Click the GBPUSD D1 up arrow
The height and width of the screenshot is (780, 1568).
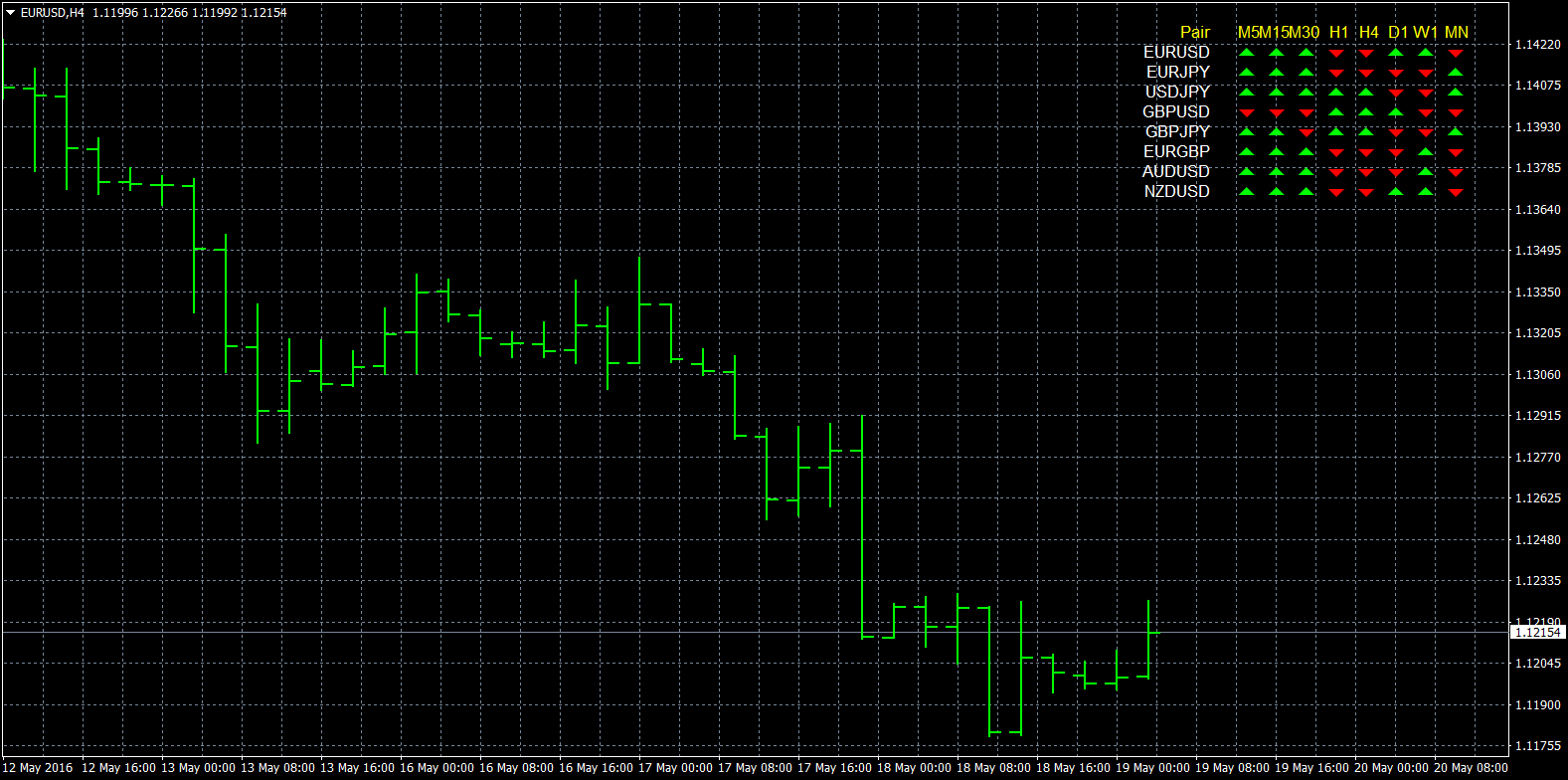pos(1396,111)
